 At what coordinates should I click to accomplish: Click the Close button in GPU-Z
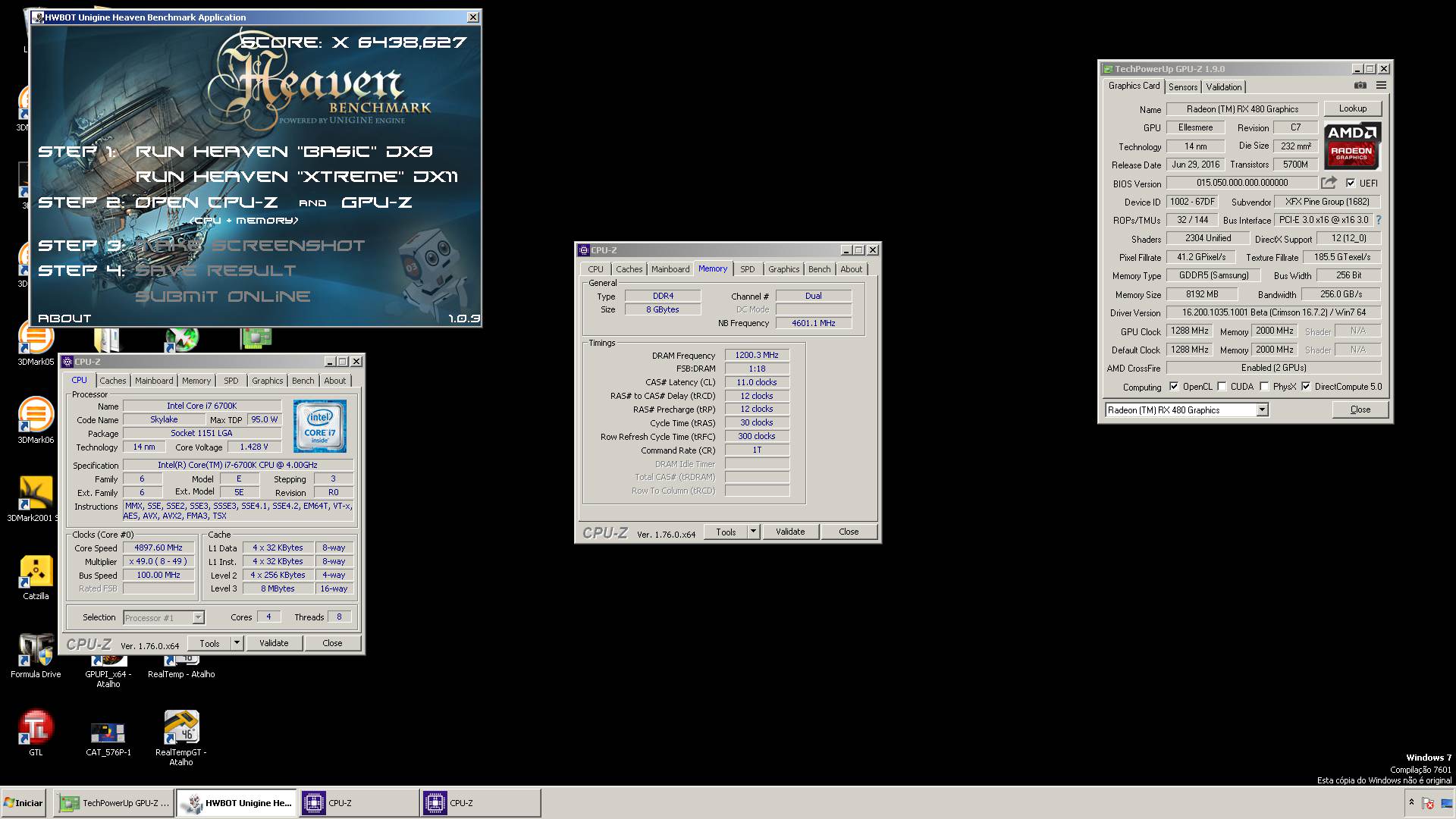[1360, 409]
